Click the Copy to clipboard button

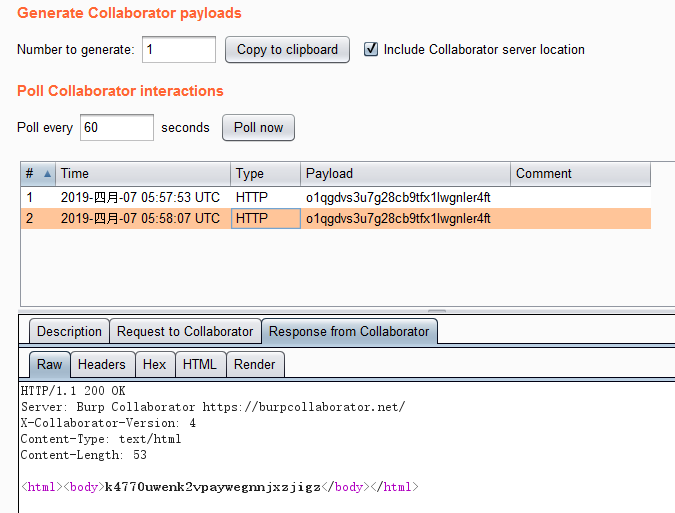coord(287,50)
